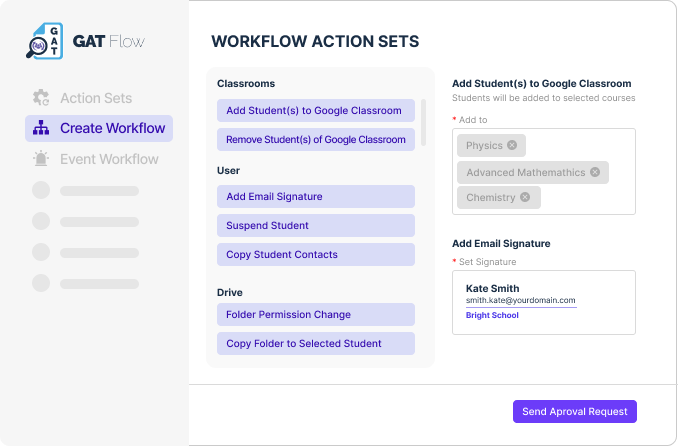Click the Classrooms section heading
This screenshot has height=446, width=678.
tap(246, 83)
